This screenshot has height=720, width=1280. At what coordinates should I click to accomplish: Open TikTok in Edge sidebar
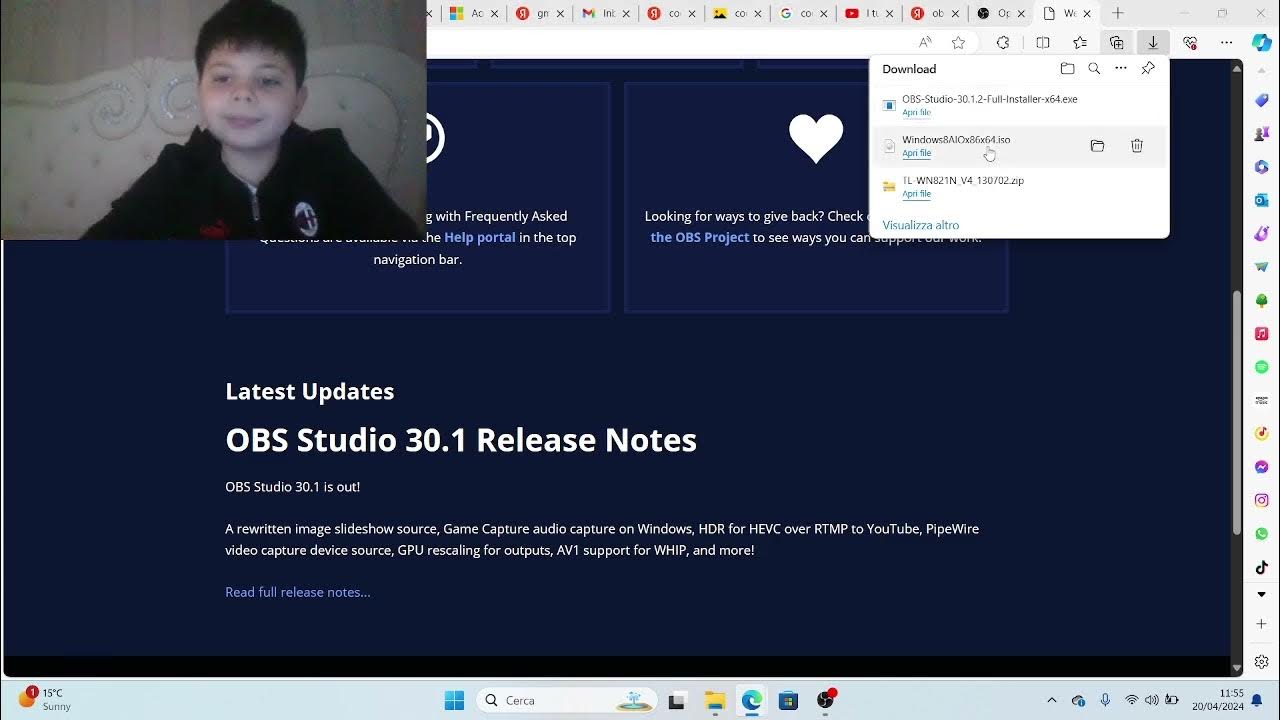coord(1262,567)
